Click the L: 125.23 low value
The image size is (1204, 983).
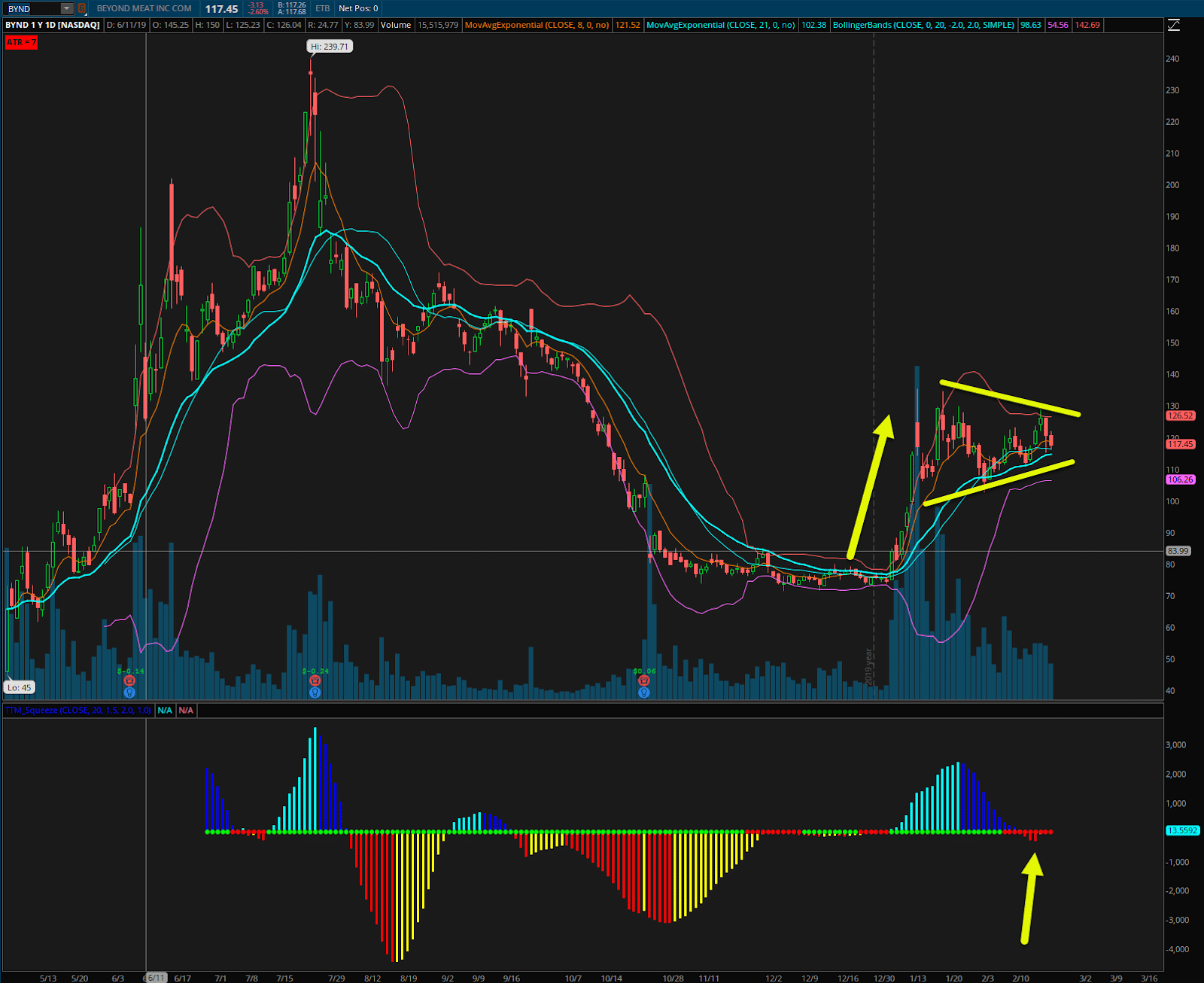coord(243,25)
